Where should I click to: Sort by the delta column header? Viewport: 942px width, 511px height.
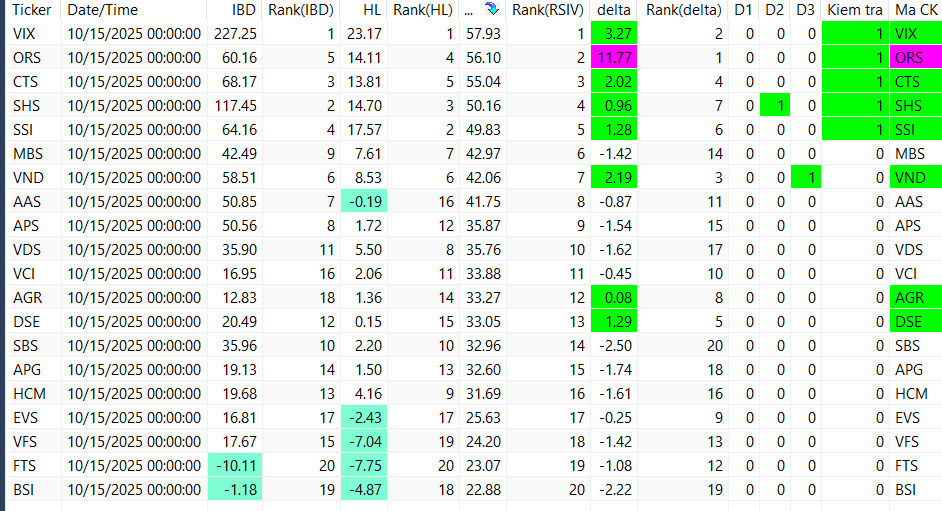613,10
